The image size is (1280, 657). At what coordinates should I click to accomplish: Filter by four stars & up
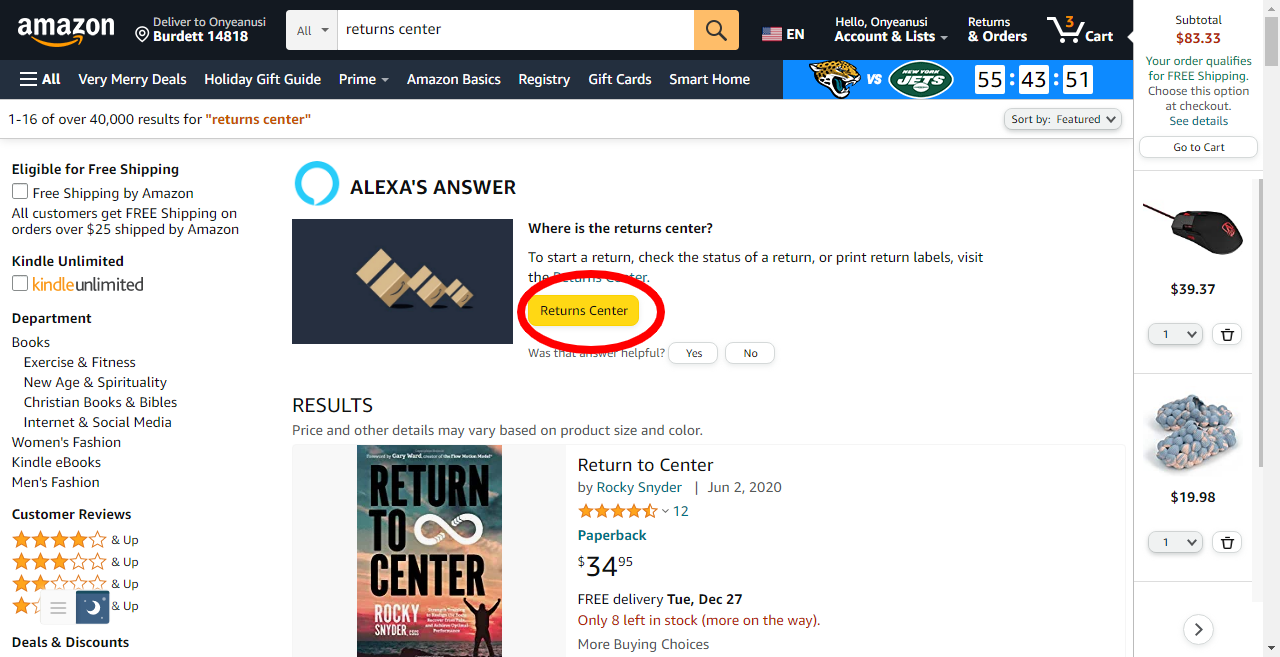tap(75, 540)
